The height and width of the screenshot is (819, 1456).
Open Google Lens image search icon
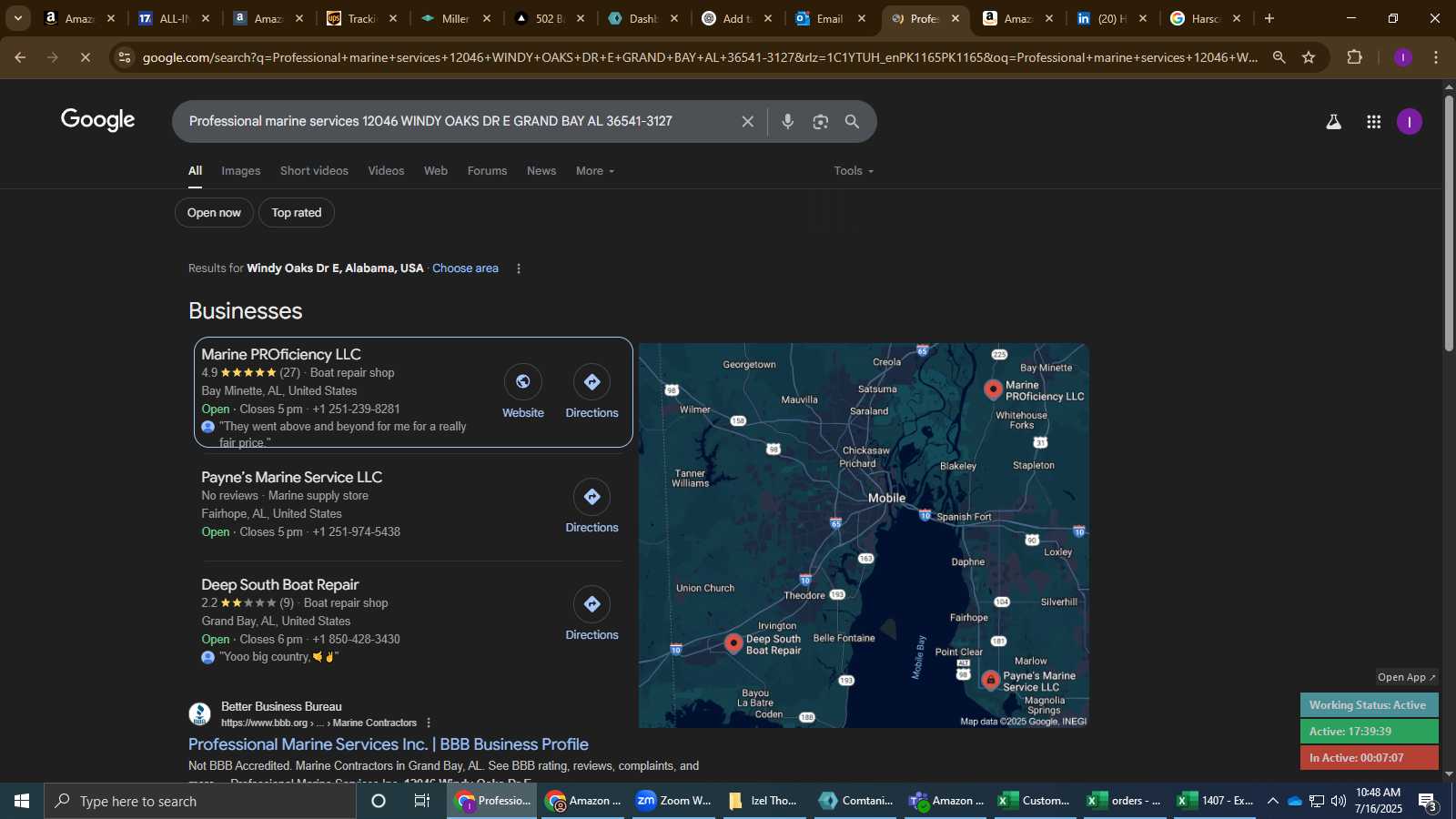click(821, 121)
